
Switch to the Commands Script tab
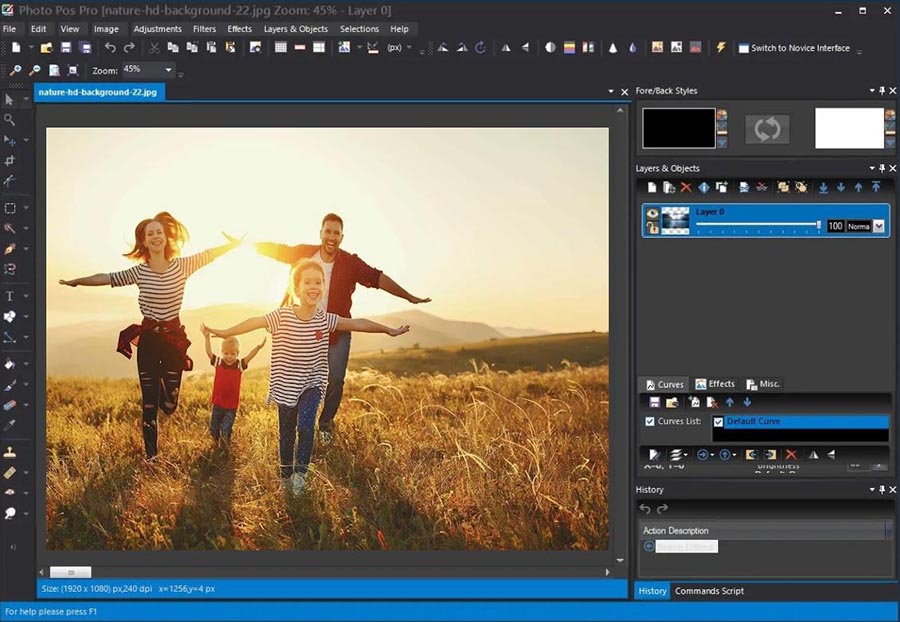click(709, 591)
